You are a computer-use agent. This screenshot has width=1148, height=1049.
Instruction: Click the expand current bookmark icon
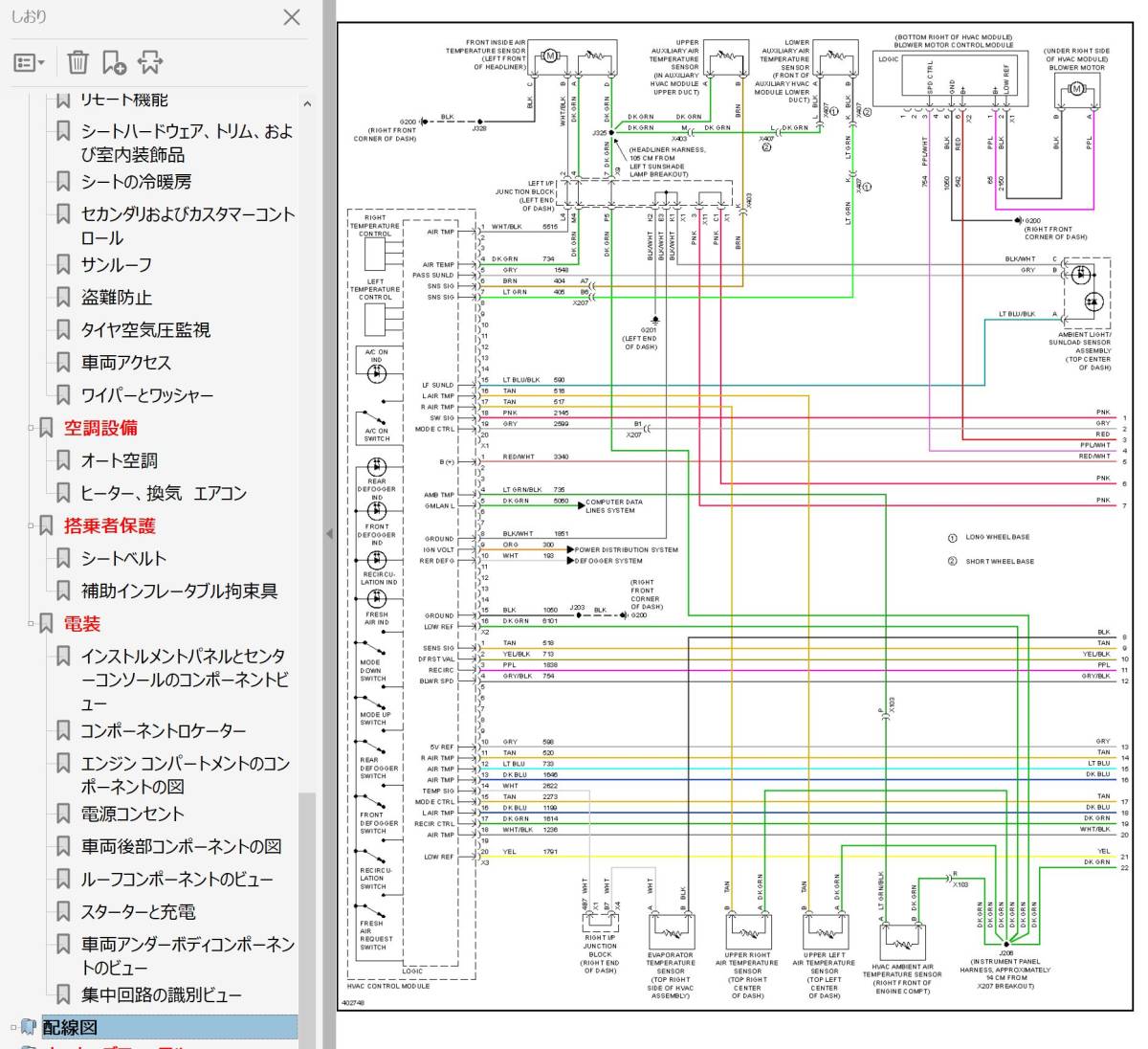pos(150,63)
